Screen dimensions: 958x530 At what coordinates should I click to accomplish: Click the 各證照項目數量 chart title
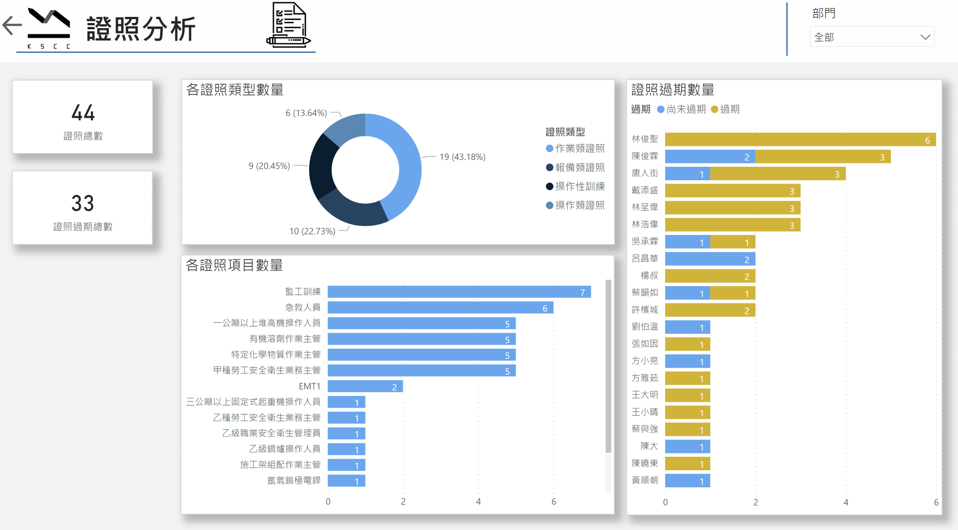point(235,265)
